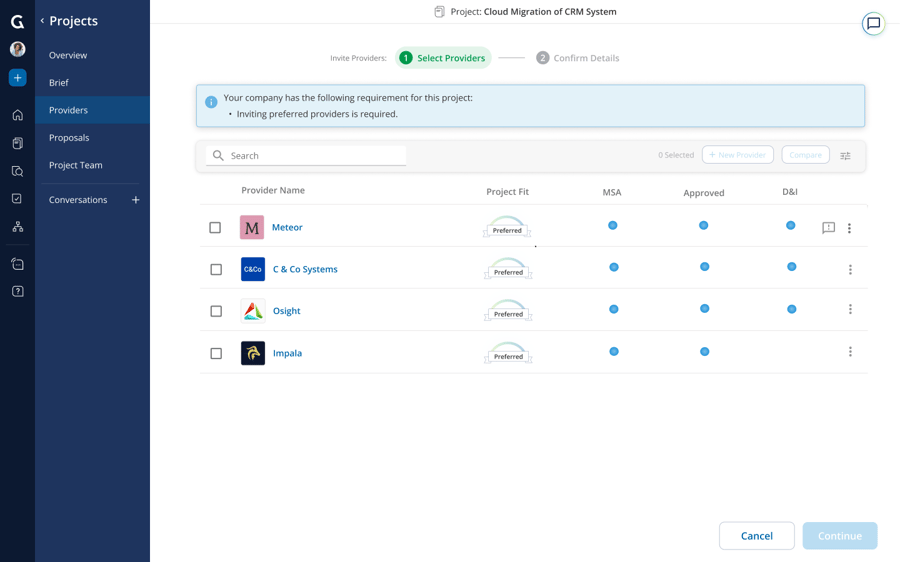The width and height of the screenshot is (900, 562).
Task: Open the Proposals sidebar item
Action: pos(69,138)
